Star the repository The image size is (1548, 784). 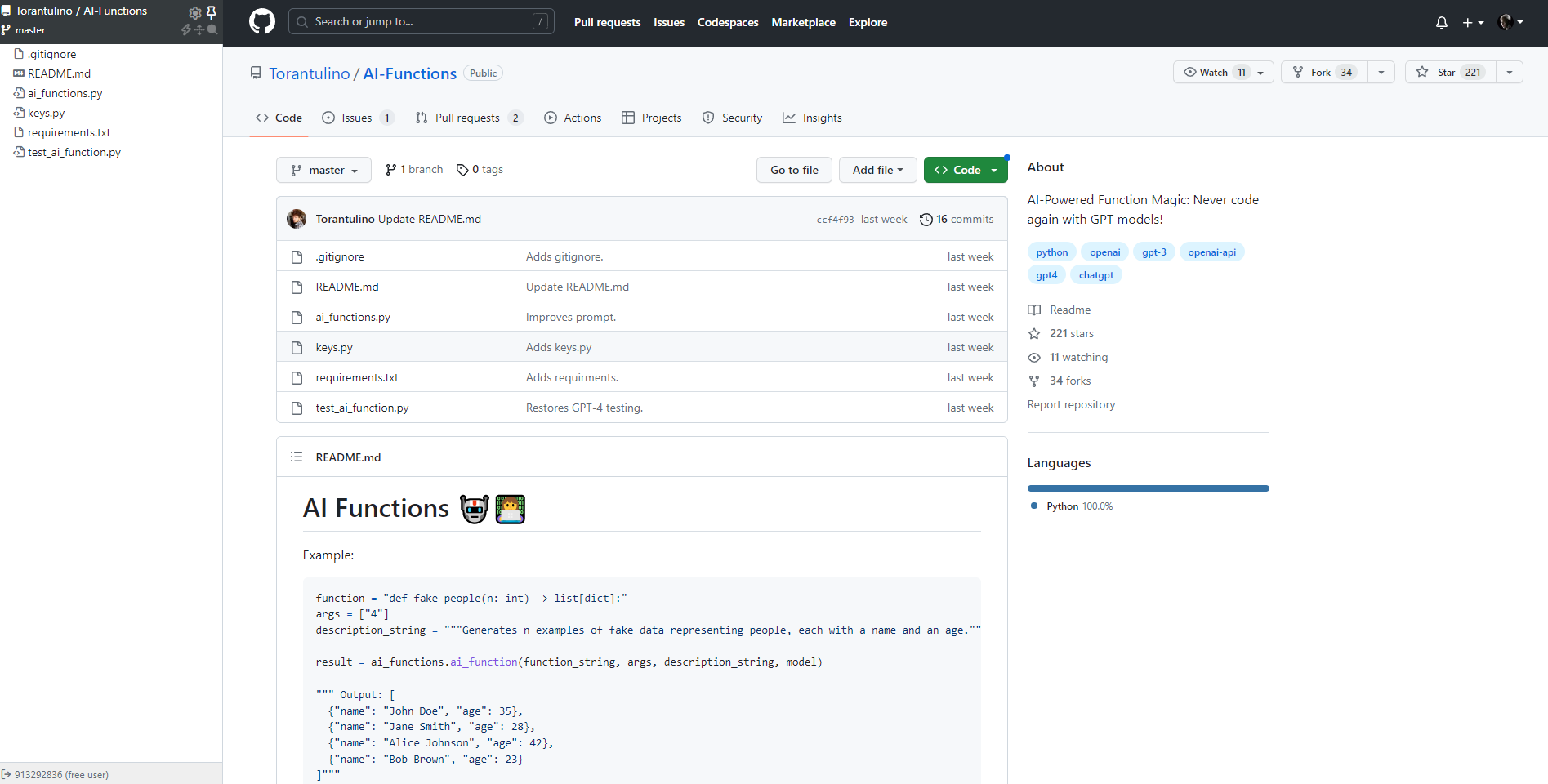(1451, 72)
